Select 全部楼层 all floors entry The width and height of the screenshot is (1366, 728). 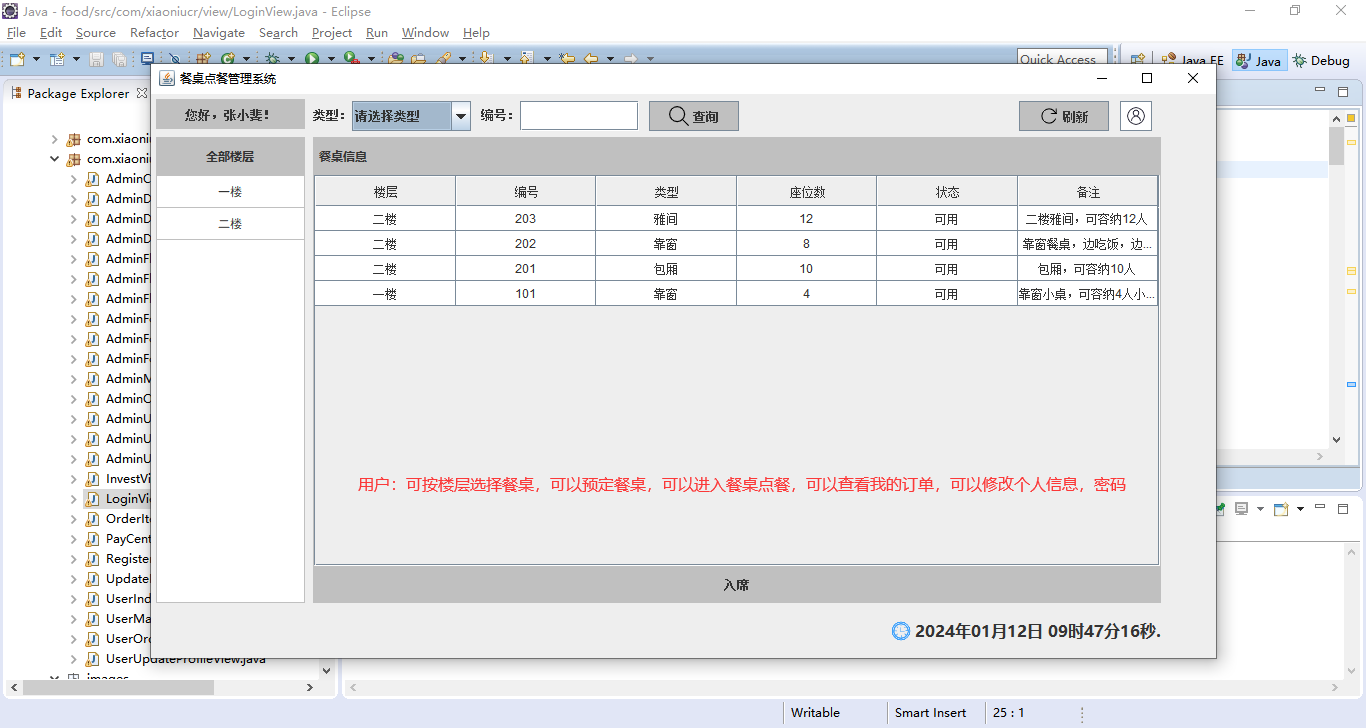(x=230, y=157)
